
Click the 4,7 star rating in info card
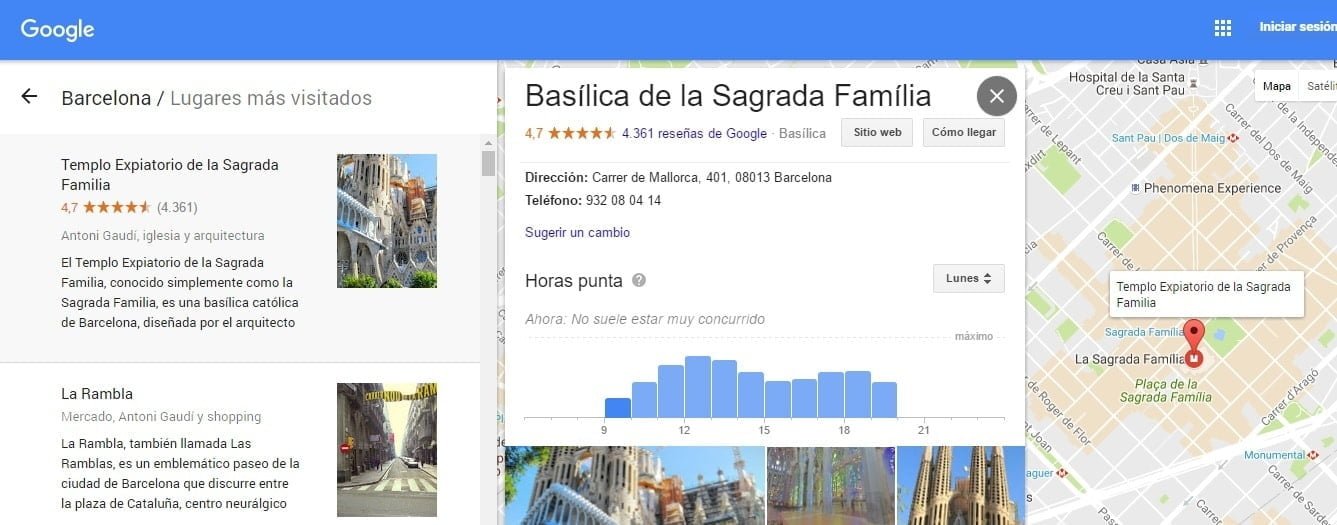570,133
